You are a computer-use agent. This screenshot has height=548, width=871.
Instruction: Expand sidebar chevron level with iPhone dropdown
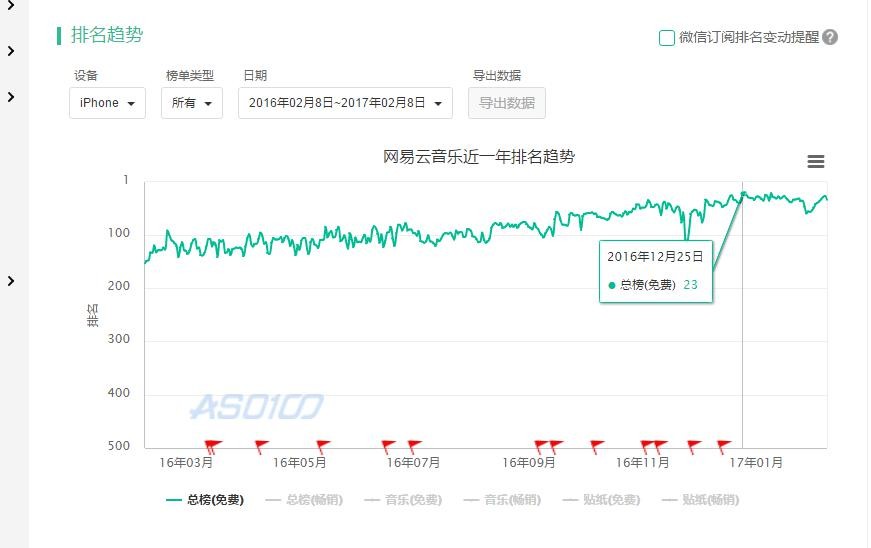[11, 97]
